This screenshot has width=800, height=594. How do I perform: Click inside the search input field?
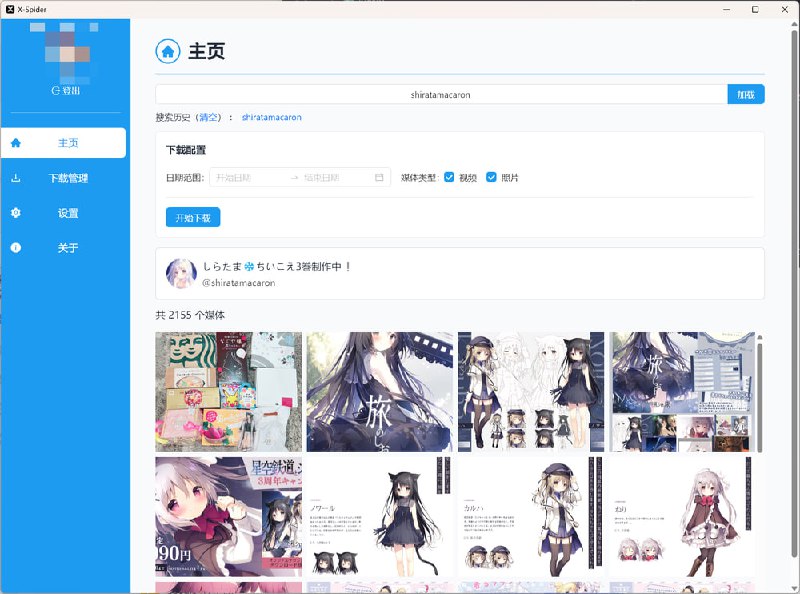pos(440,93)
